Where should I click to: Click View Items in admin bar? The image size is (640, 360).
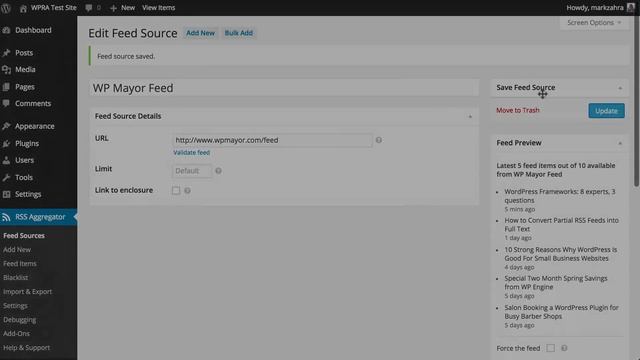point(158,8)
